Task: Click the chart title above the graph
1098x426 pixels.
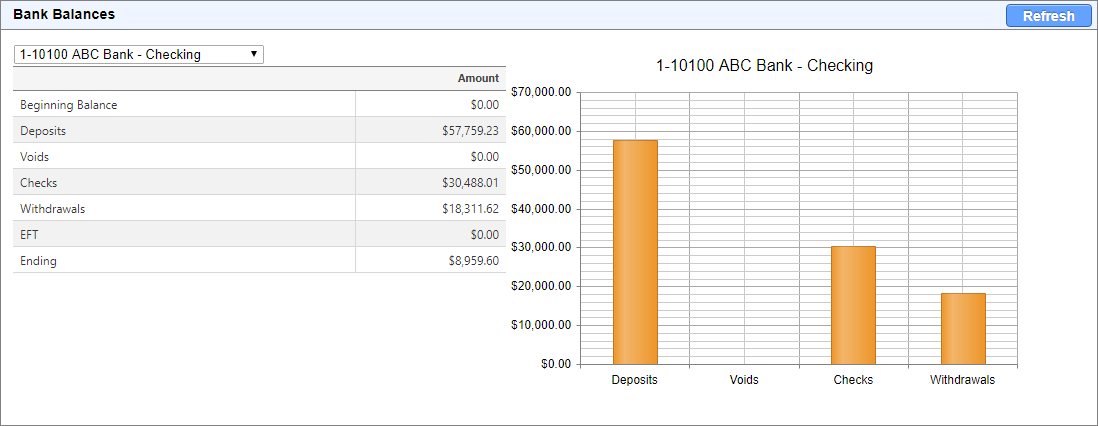Action: (x=764, y=66)
